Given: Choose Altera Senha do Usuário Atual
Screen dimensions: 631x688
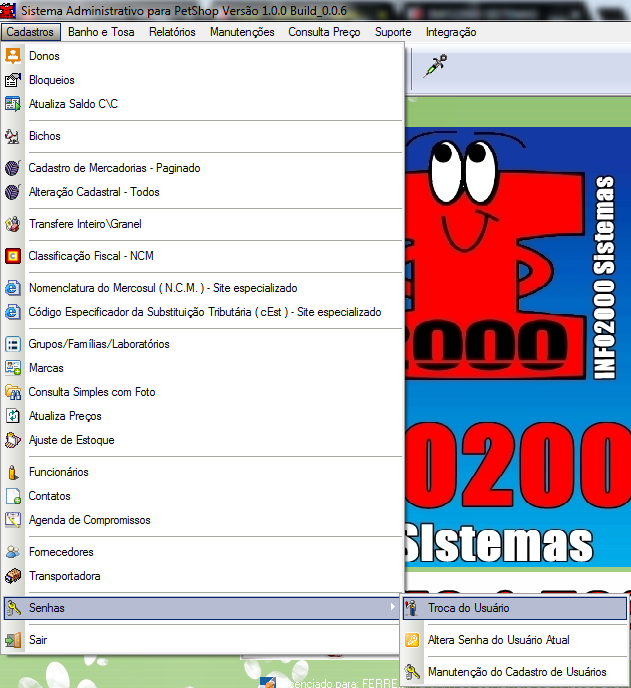Looking at the screenshot, I should [515, 640].
